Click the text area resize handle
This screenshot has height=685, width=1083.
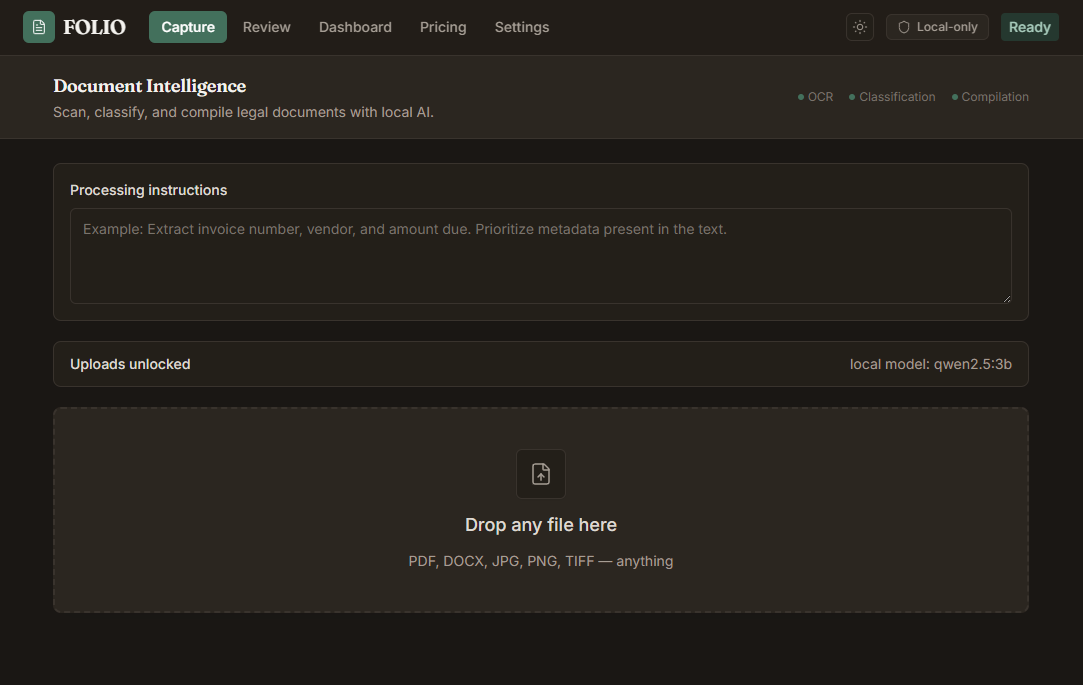click(1007, 299)
